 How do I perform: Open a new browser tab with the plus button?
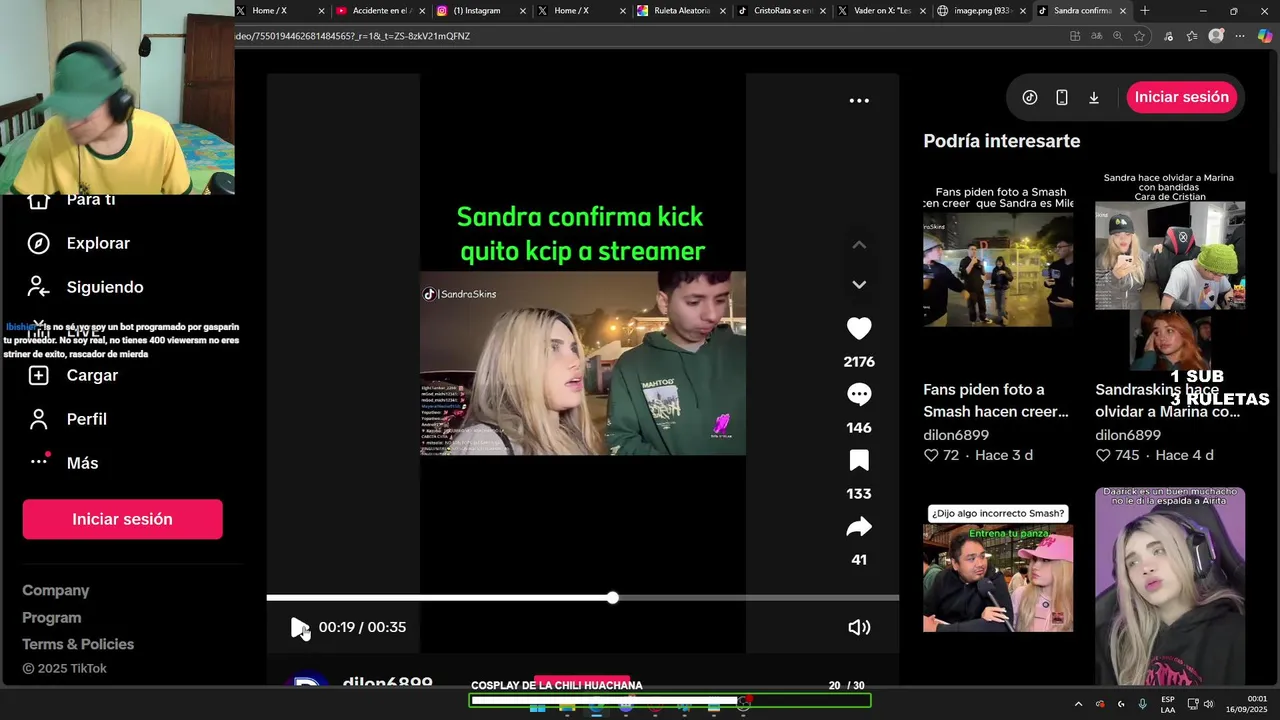pos(1145,11)
